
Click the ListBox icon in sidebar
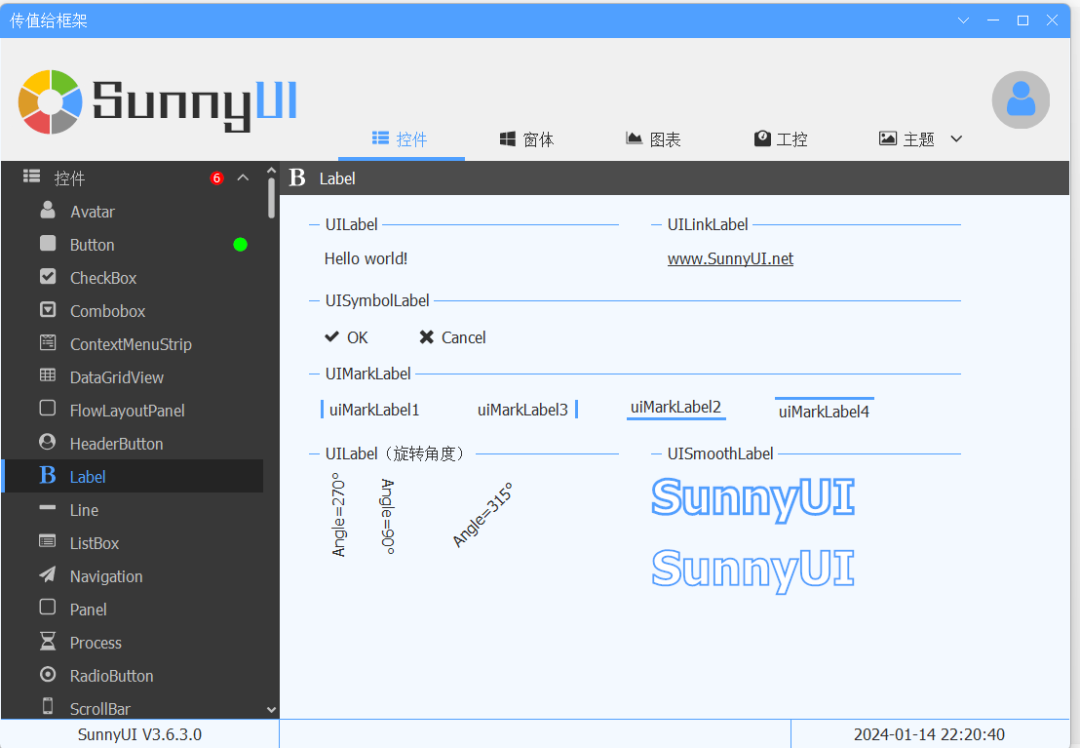point(48,541)
